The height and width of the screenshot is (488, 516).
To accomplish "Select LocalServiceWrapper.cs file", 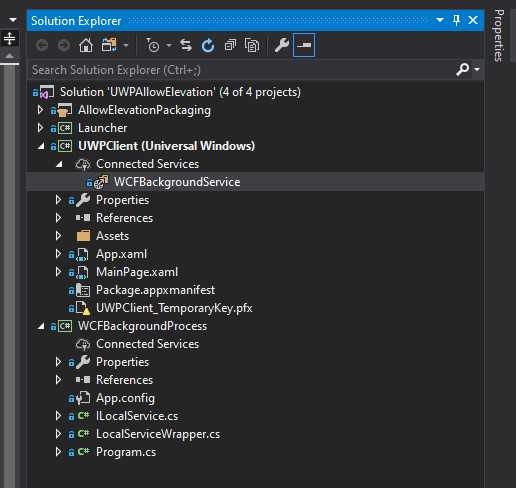I will pos(158,434).
